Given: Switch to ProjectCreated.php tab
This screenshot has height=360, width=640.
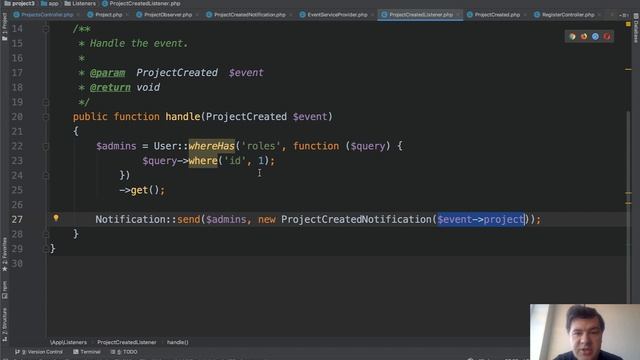Looking at the screenshot, I should tap(494, 15).
